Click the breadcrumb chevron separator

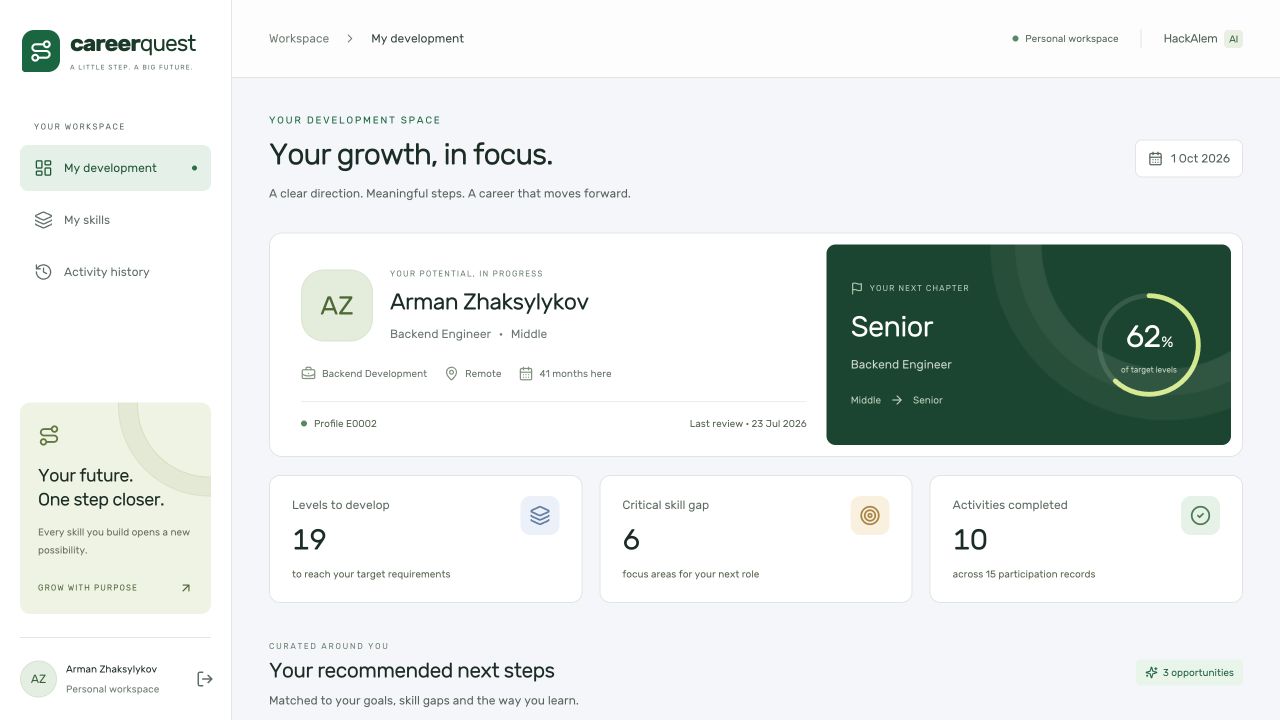350,39
